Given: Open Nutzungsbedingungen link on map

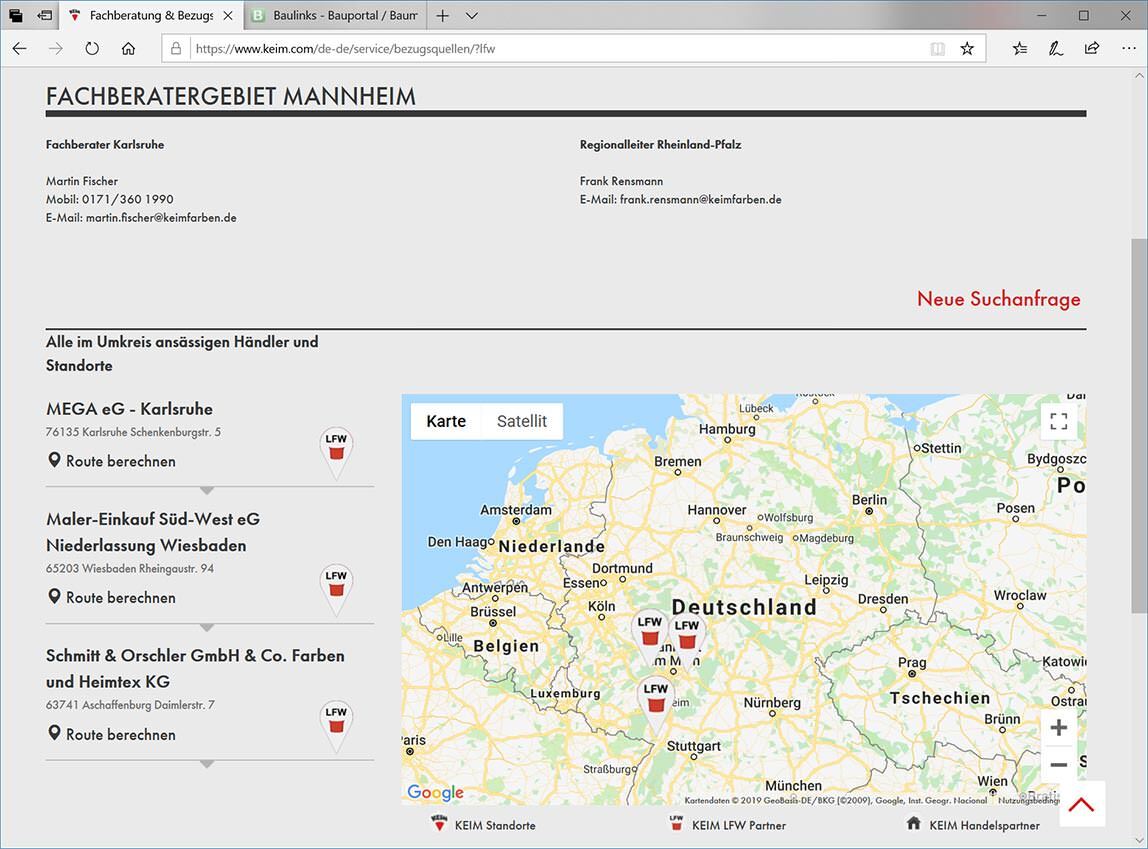Looking at the screenshot, I should 1029,801.
